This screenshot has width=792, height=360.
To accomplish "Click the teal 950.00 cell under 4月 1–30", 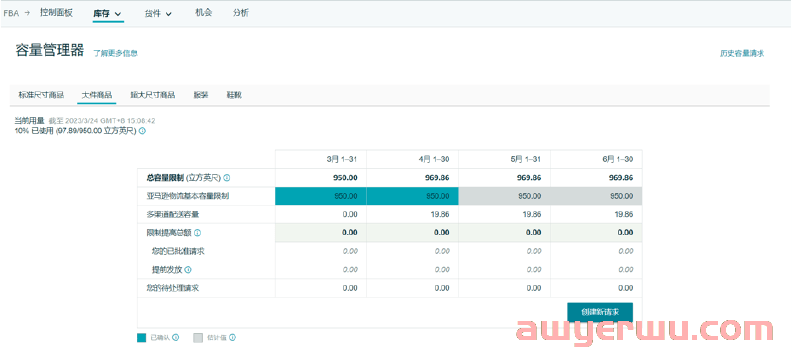I will point(413,196).
